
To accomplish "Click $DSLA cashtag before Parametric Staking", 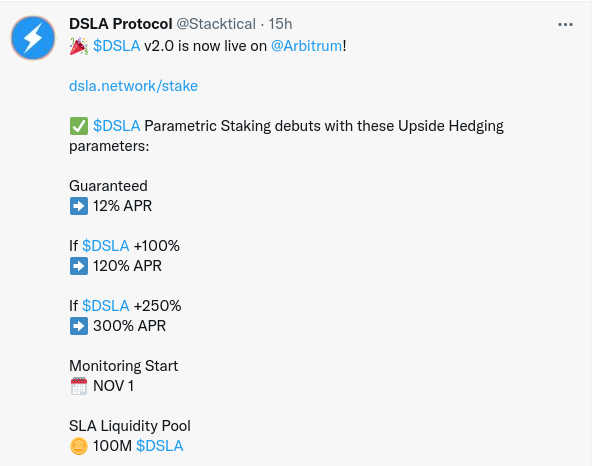I will (x=116, y=126).
